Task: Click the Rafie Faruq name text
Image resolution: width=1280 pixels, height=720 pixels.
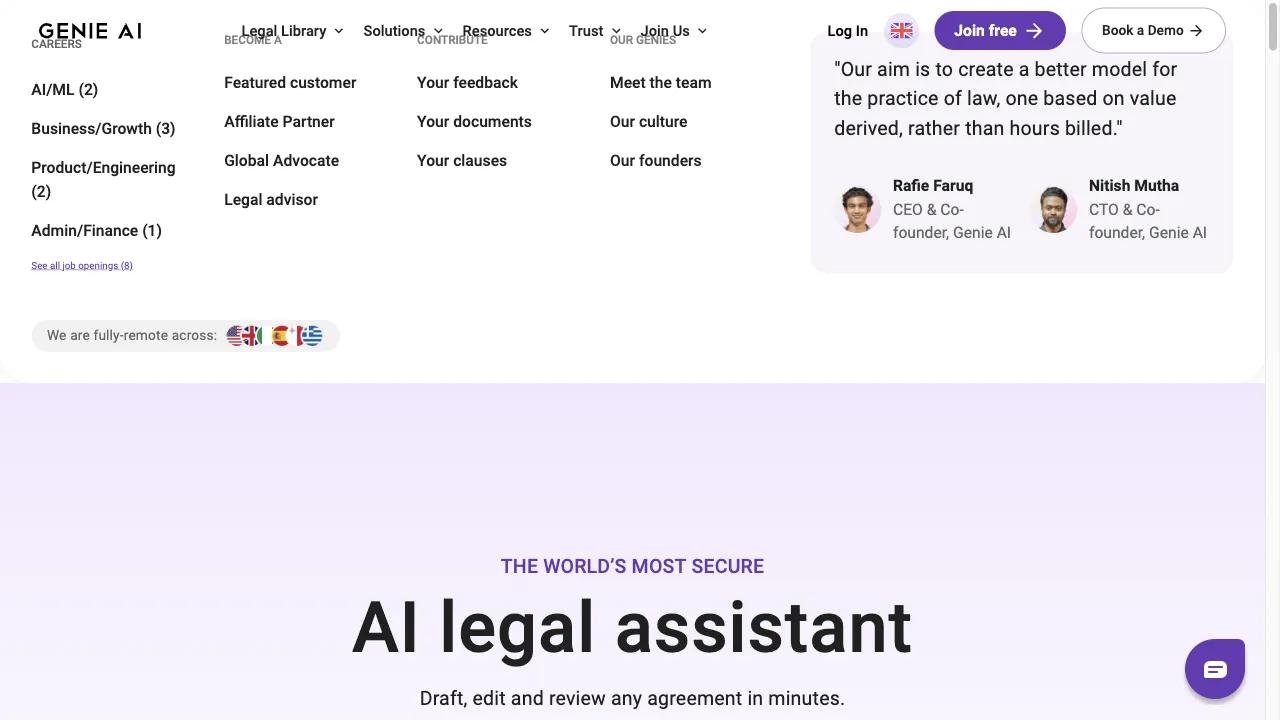Action: (933, 186)
